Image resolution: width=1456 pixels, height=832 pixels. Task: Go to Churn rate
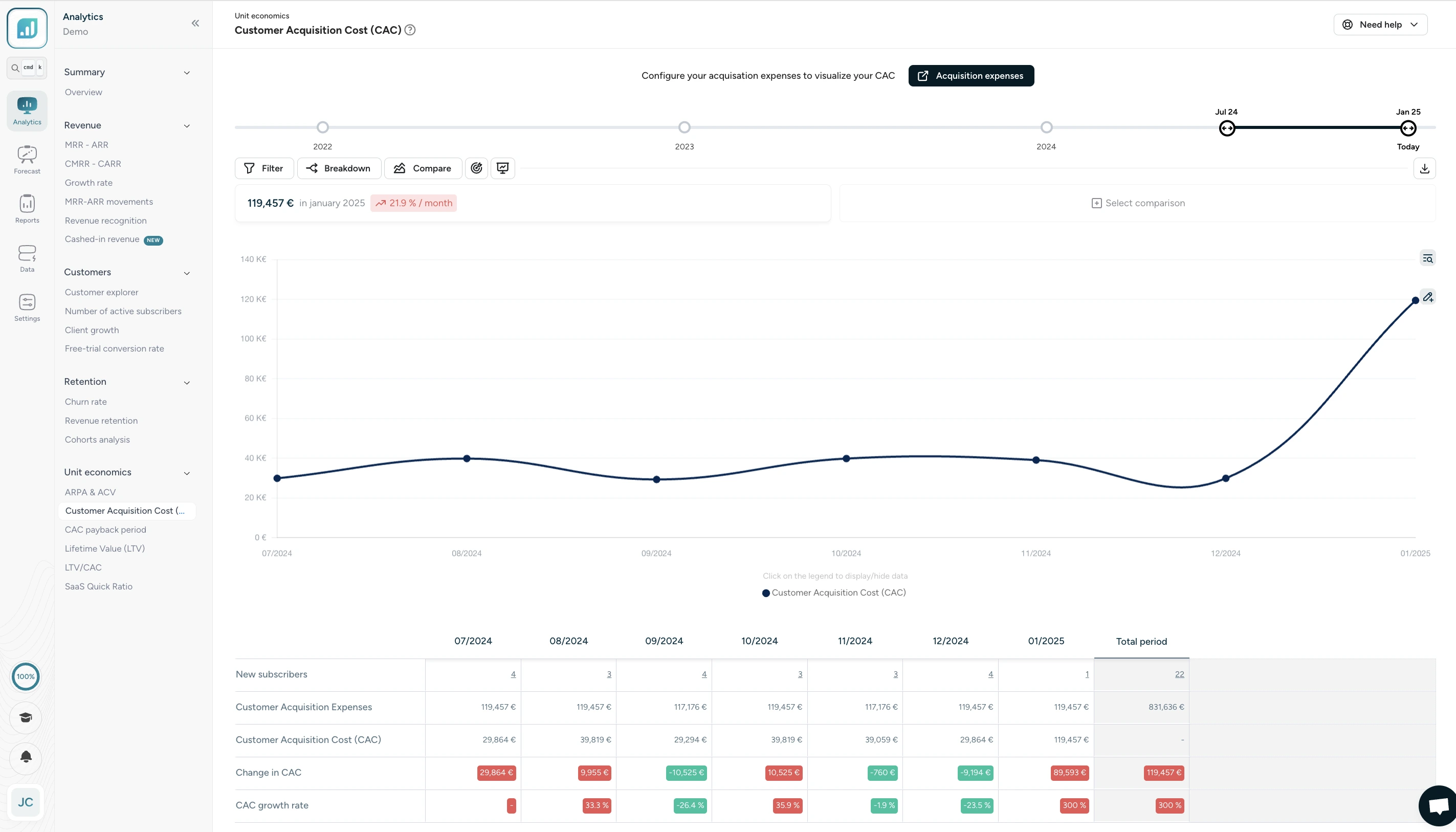tap(85, 402)
